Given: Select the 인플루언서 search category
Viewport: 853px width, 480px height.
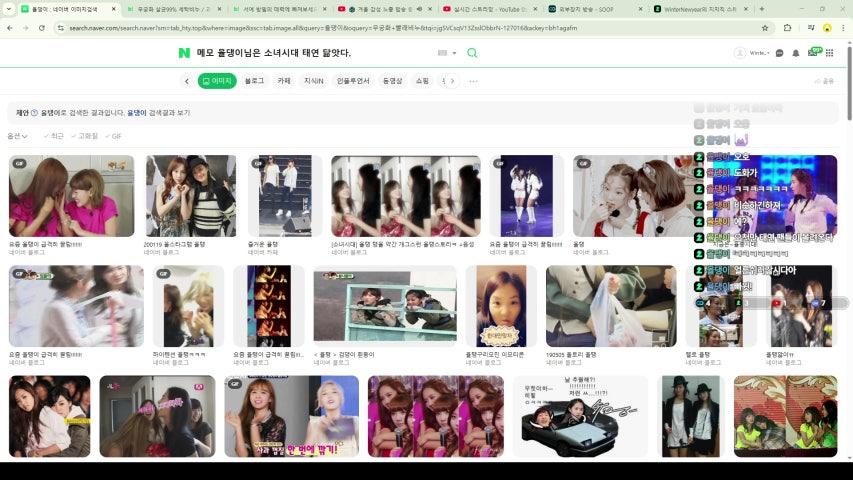Looking at the screenshot, I should 353,81.
